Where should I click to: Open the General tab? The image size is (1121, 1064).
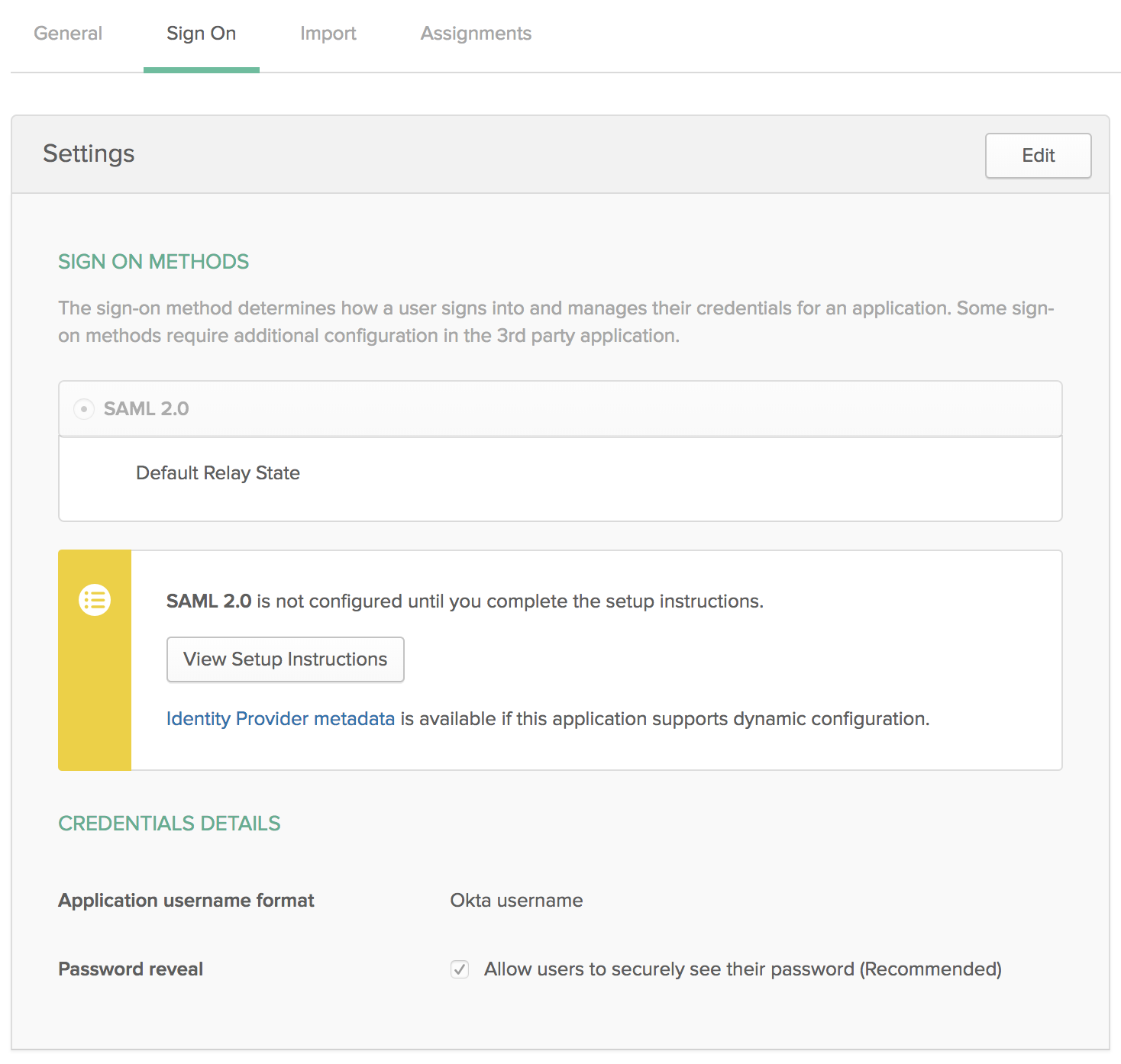tap(68, 34)
